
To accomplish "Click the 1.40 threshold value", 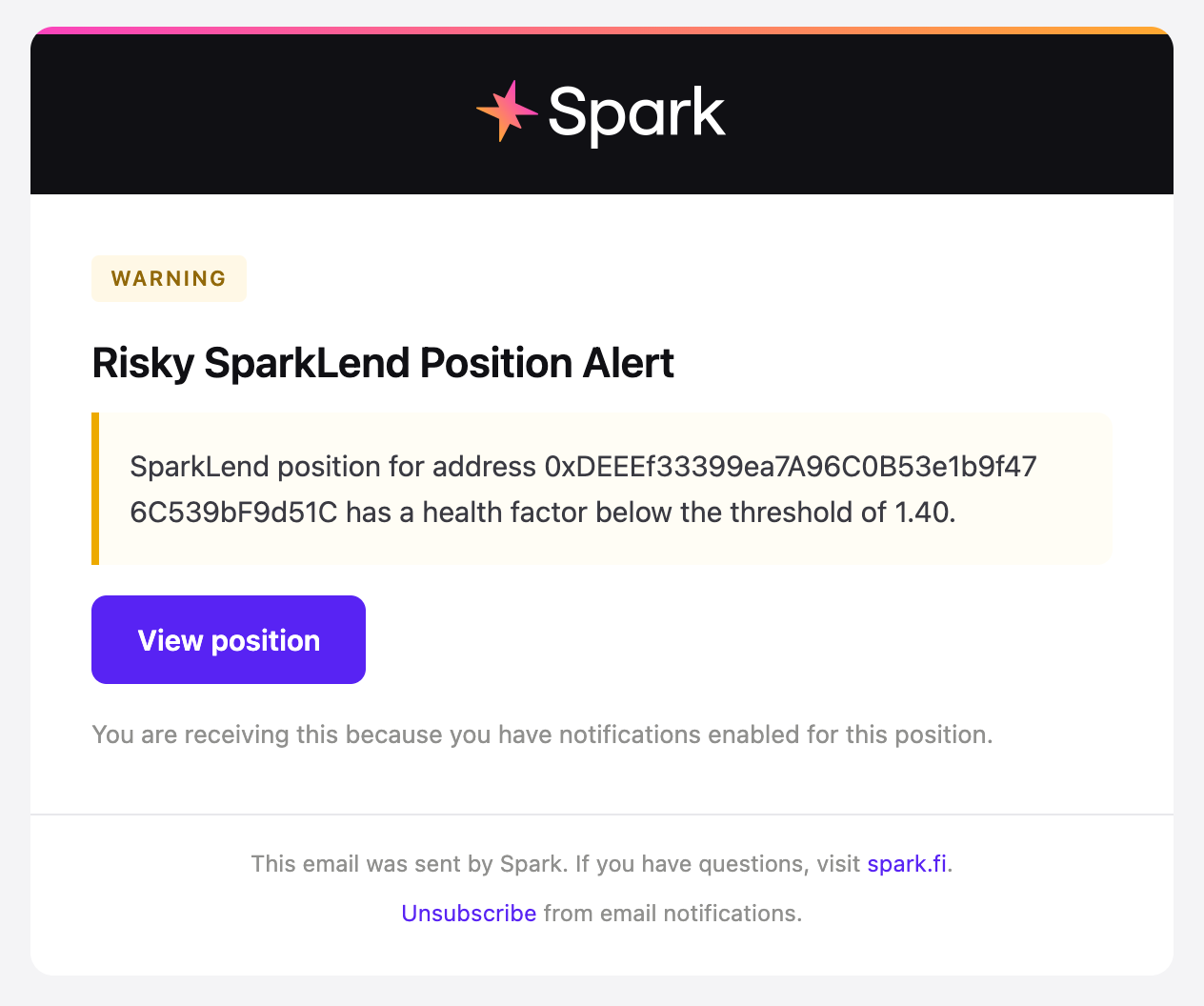I will 922,513.
